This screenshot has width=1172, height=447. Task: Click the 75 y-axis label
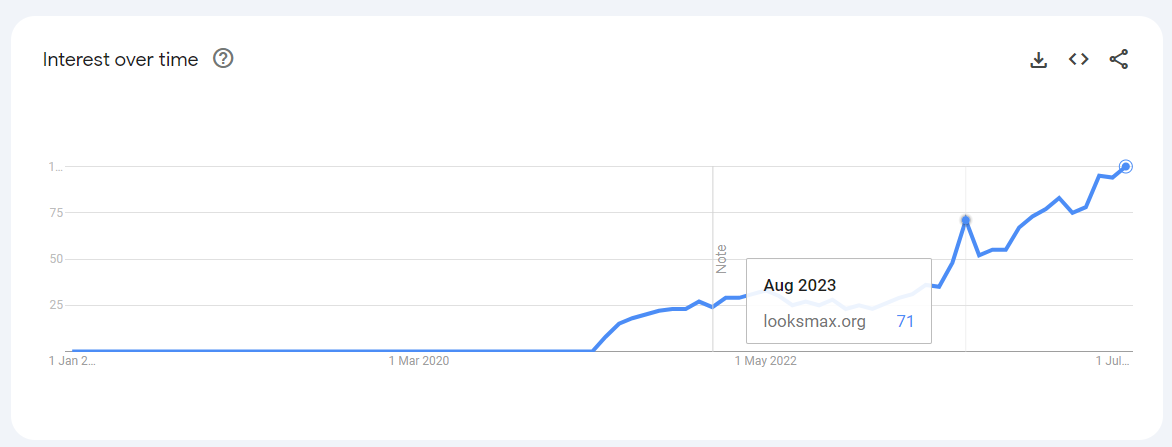tap(56, 213)
